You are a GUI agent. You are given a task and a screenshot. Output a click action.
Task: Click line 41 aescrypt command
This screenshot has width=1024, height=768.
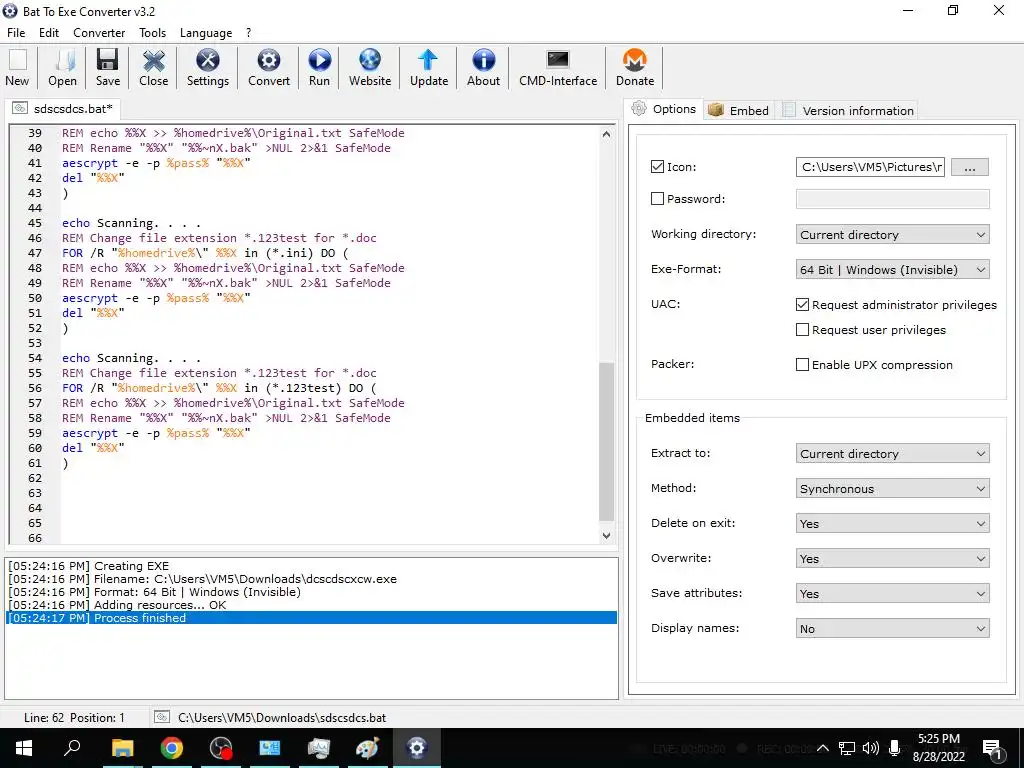(157, 163)
